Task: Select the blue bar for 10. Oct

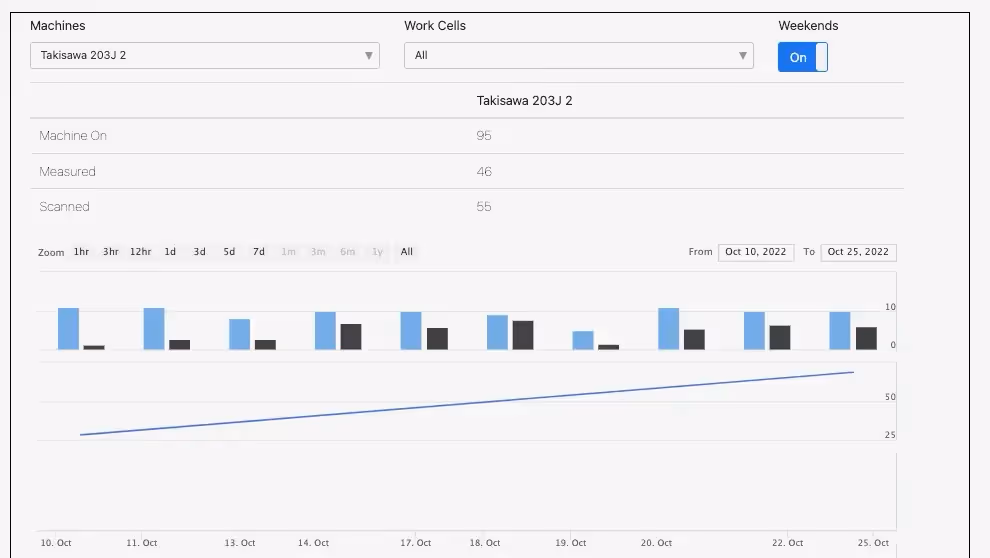Action: tap(68, 329)
